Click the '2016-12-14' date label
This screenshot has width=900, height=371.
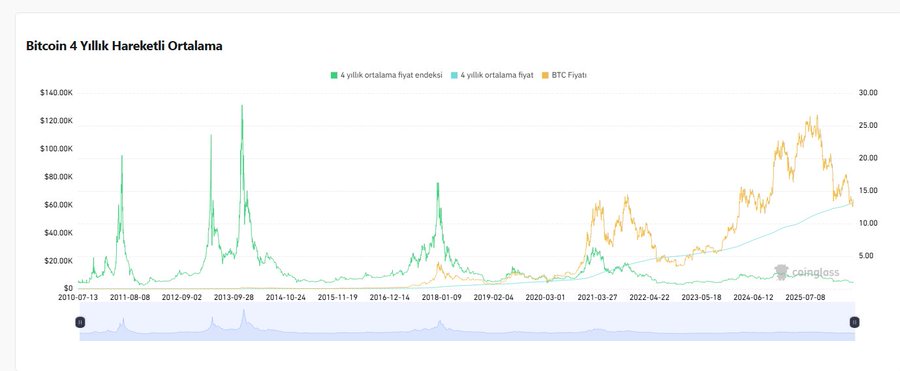390,297
